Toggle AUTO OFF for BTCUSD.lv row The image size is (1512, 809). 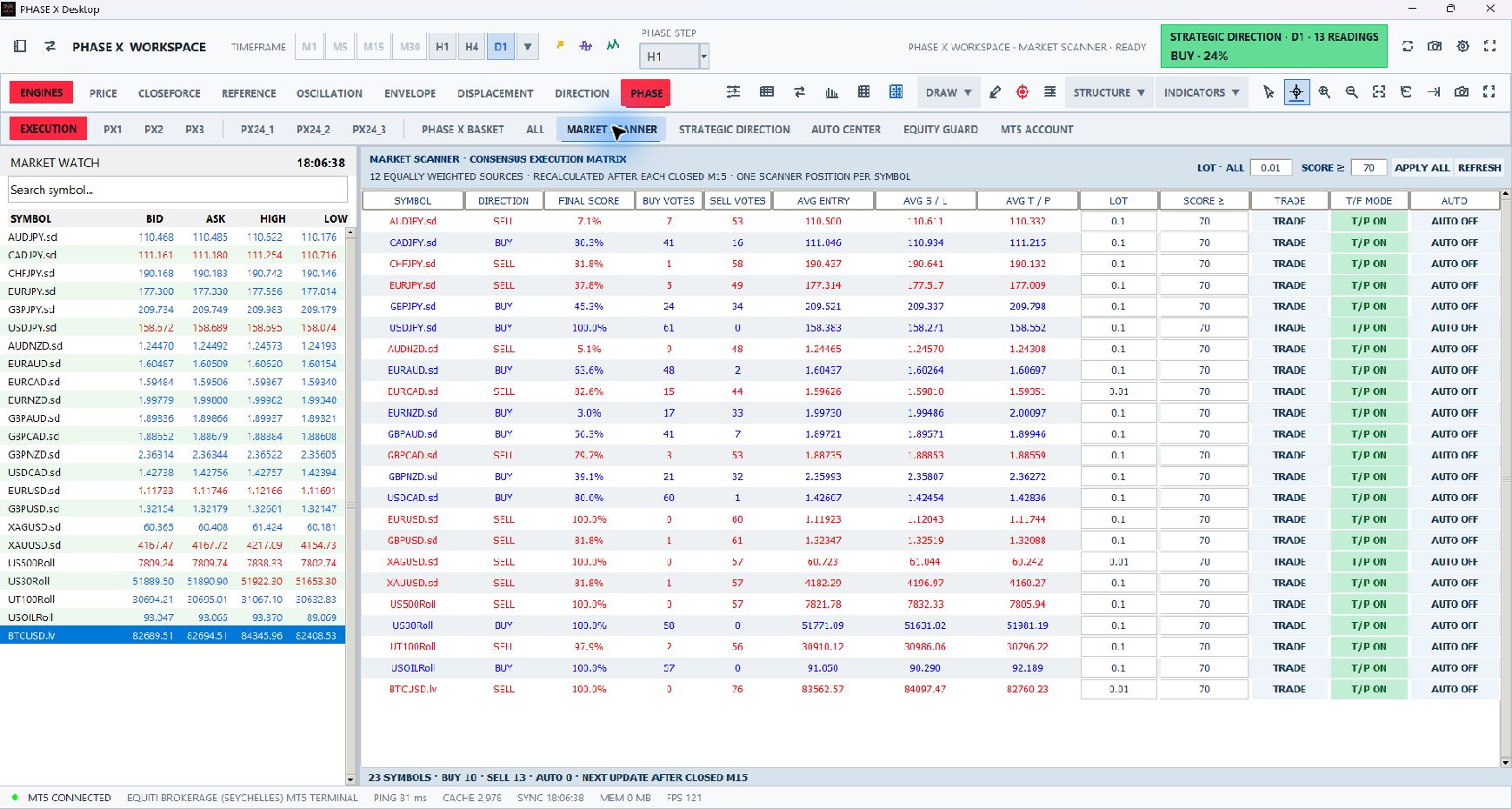[x=1454, y=689]
